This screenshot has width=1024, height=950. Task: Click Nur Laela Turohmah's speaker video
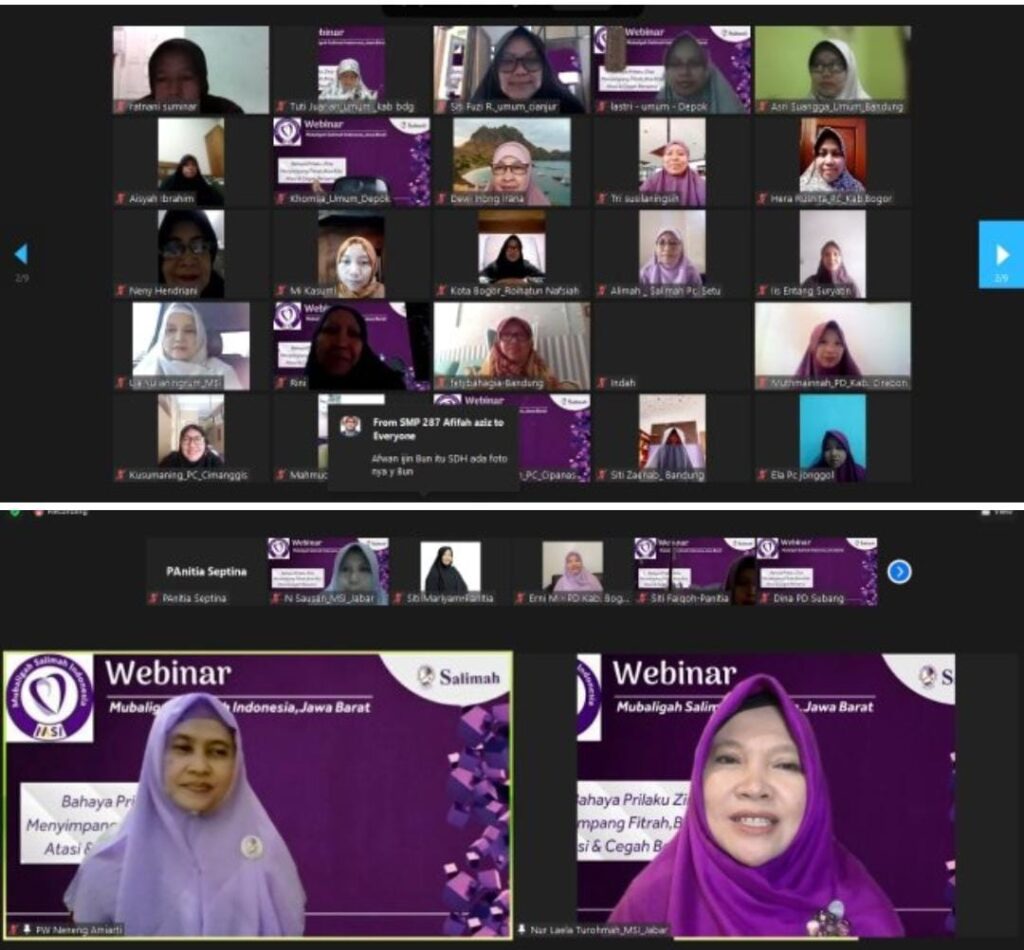[x=765, y=795]
